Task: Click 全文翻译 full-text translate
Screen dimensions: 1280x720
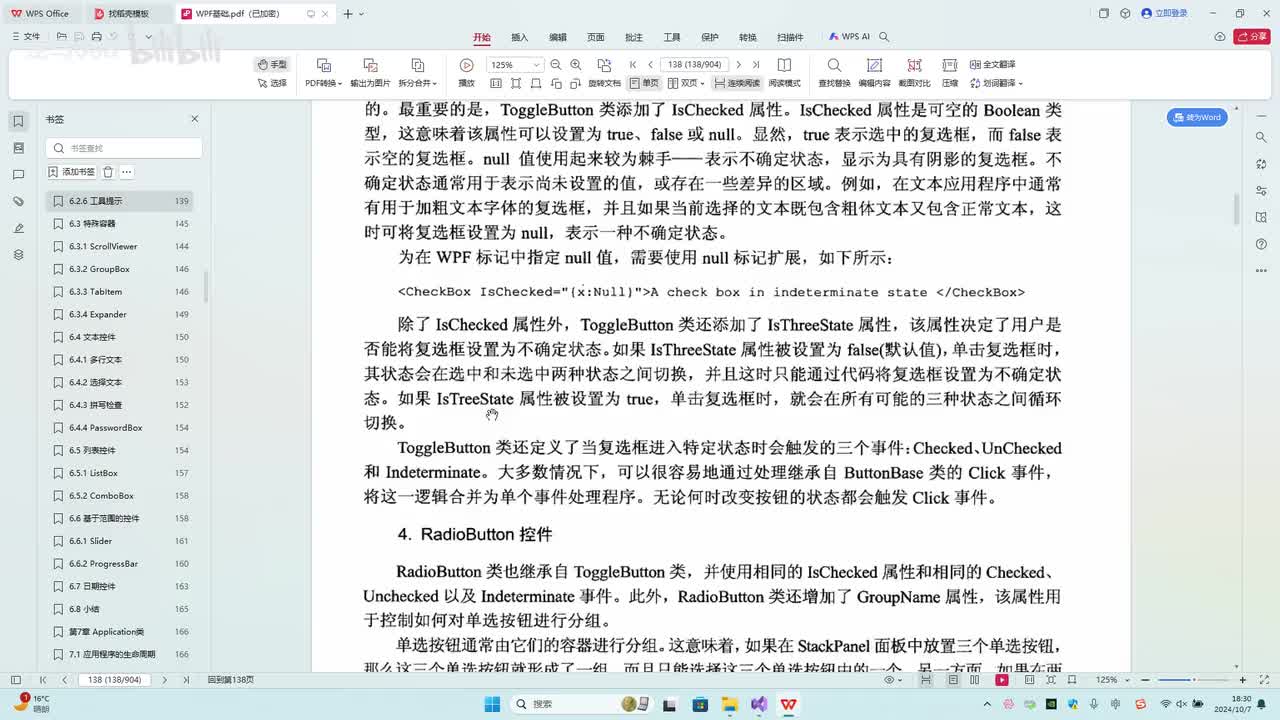Action: [992, 64]
